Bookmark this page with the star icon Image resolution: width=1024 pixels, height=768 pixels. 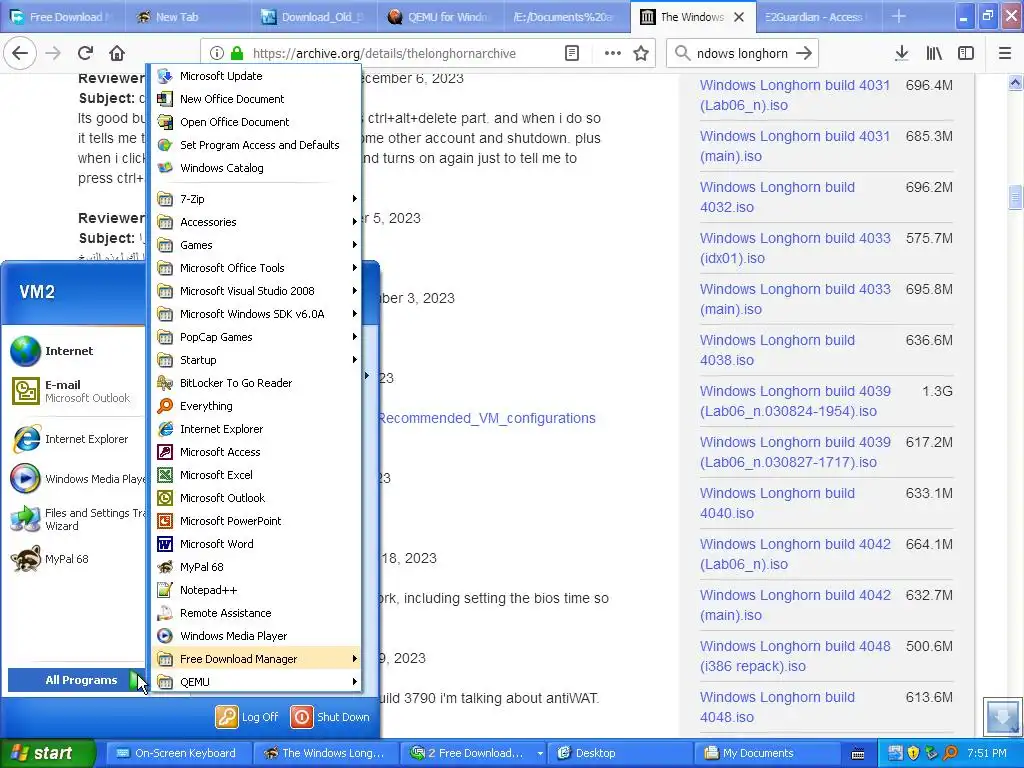pyautogui.click(x=641, y=54)
